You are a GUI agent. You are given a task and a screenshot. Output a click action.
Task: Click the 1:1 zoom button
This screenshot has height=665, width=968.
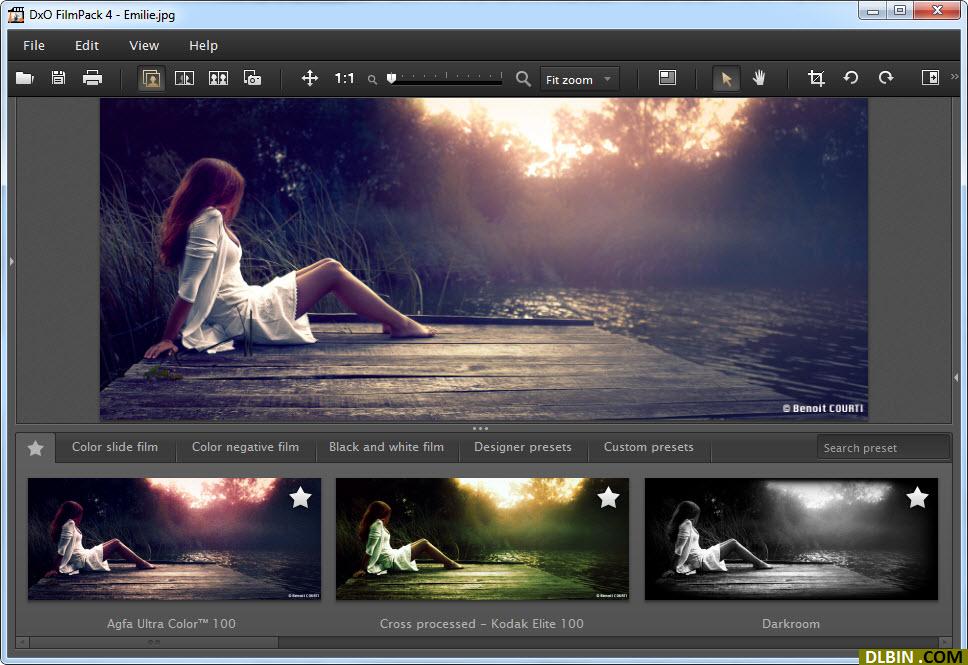click(344, 78)
